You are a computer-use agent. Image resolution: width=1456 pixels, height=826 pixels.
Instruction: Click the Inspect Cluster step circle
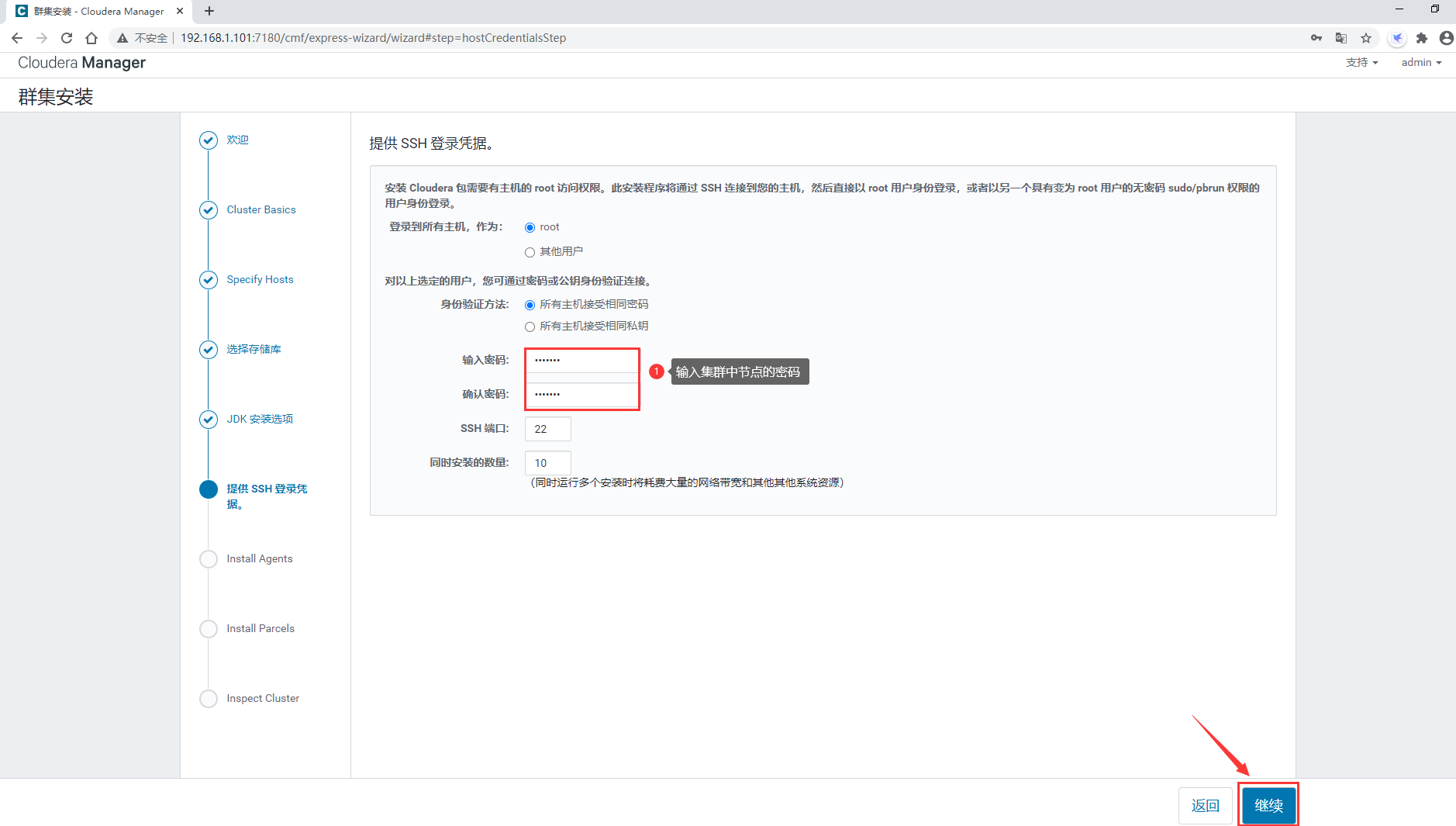pos(209,699)
